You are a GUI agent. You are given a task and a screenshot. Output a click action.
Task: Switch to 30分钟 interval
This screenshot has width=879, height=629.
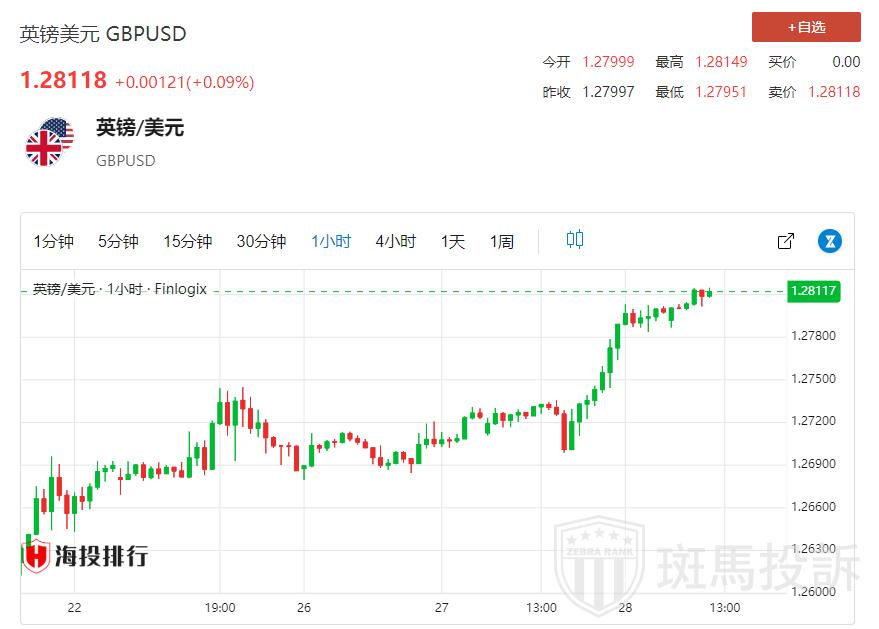(261, 241)
